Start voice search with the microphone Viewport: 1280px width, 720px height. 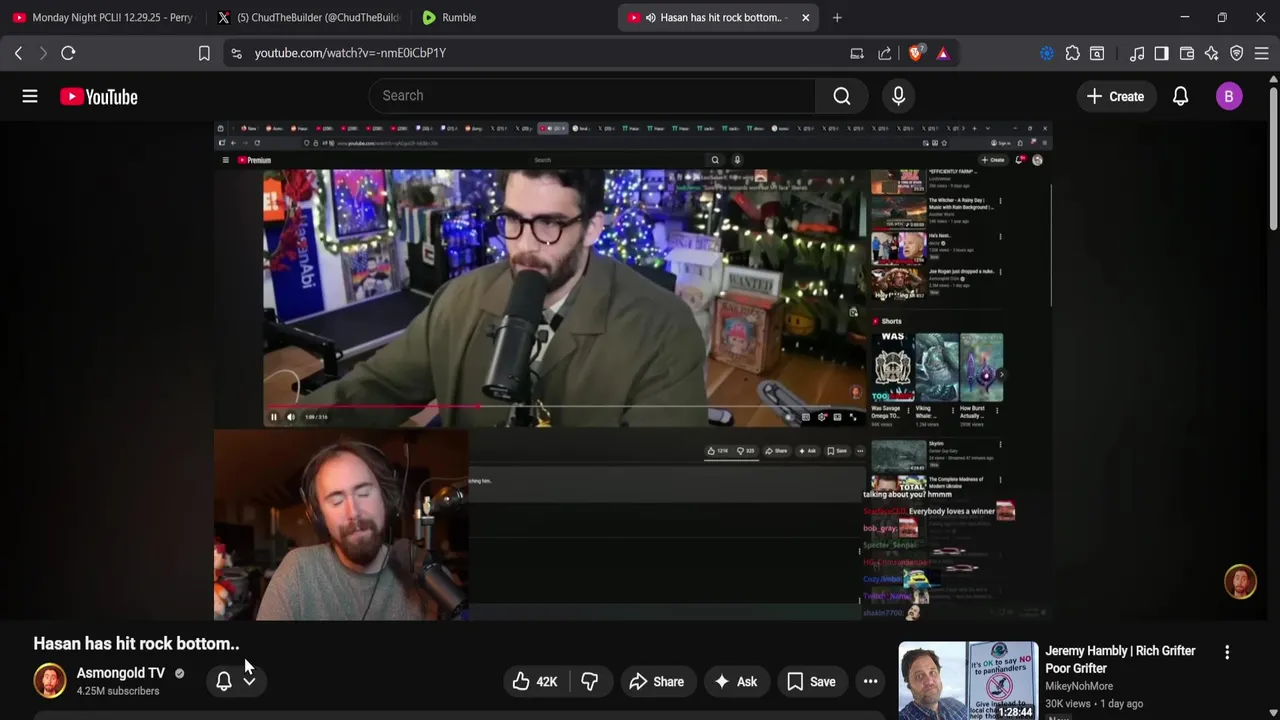(x=898, y=96)
